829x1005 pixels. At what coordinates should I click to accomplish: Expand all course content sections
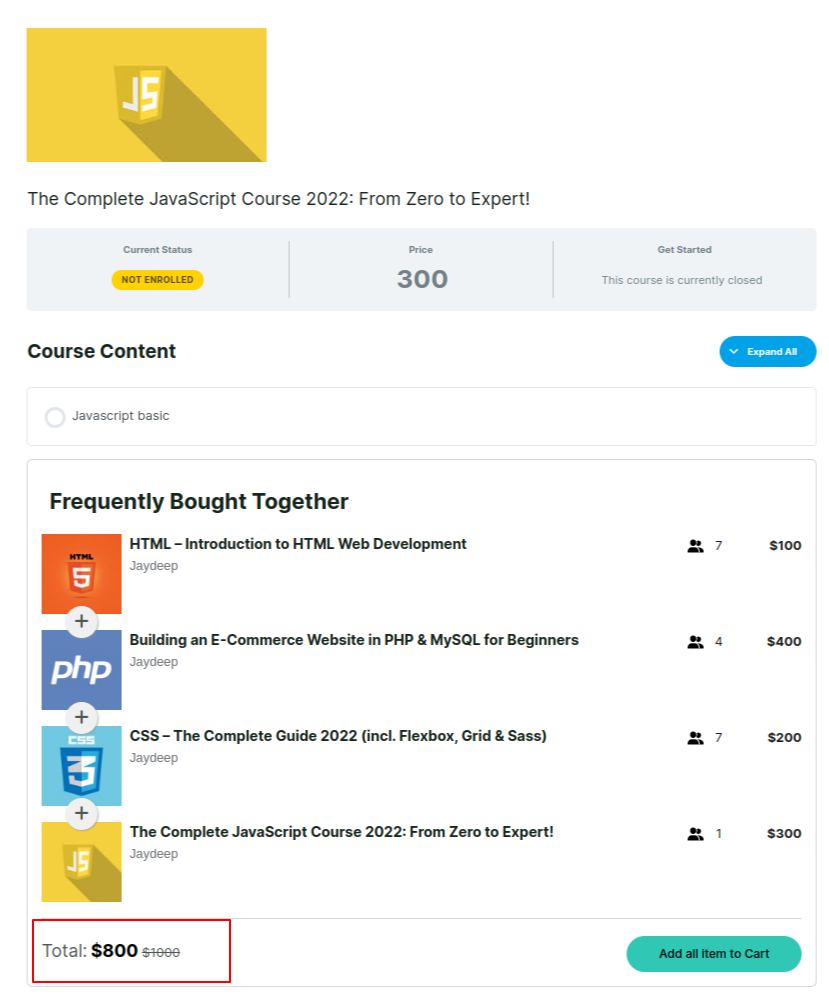pos(768,352)
